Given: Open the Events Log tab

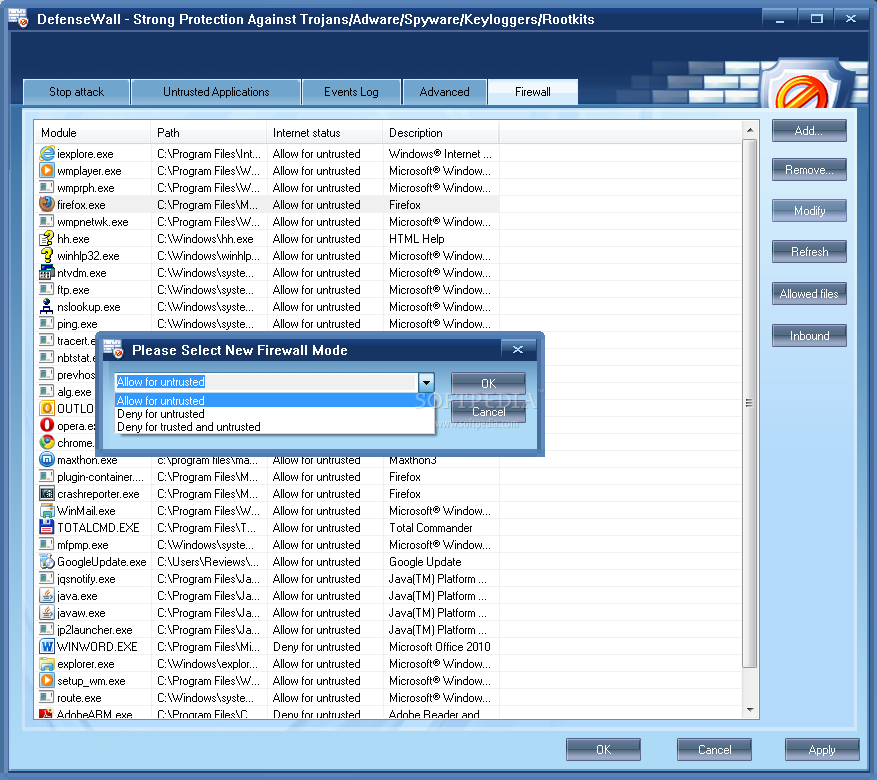Looking at the screenshot, I should 351,92.
